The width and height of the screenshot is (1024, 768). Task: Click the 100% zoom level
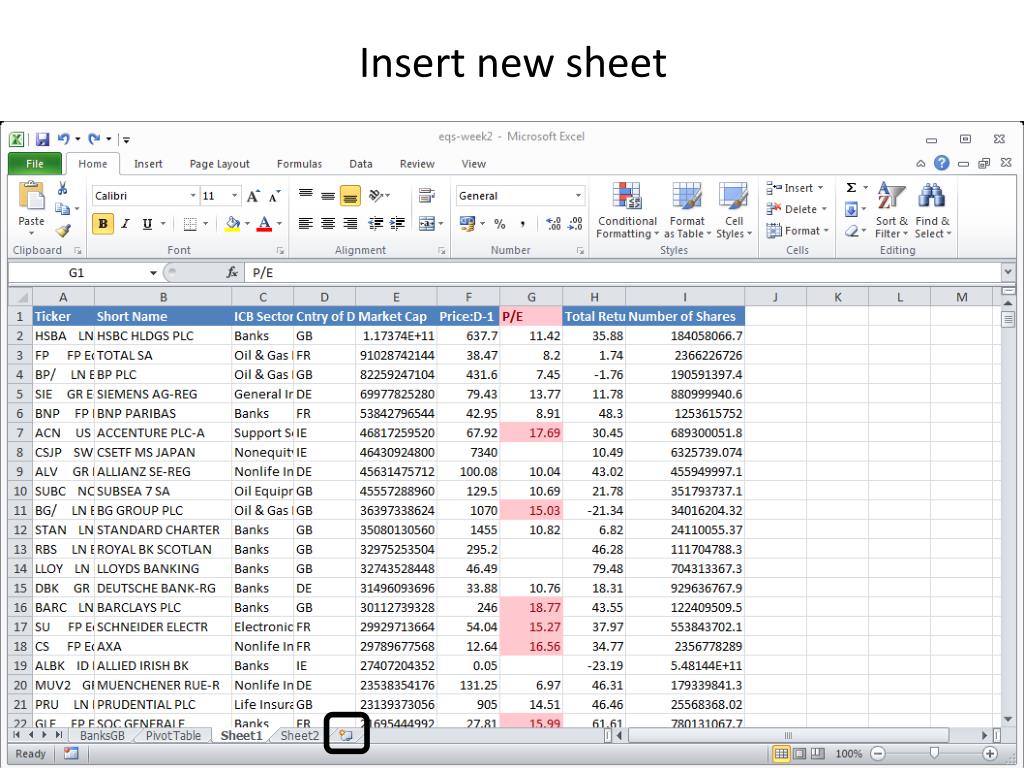pyautogui.click(x=848, y=754)
